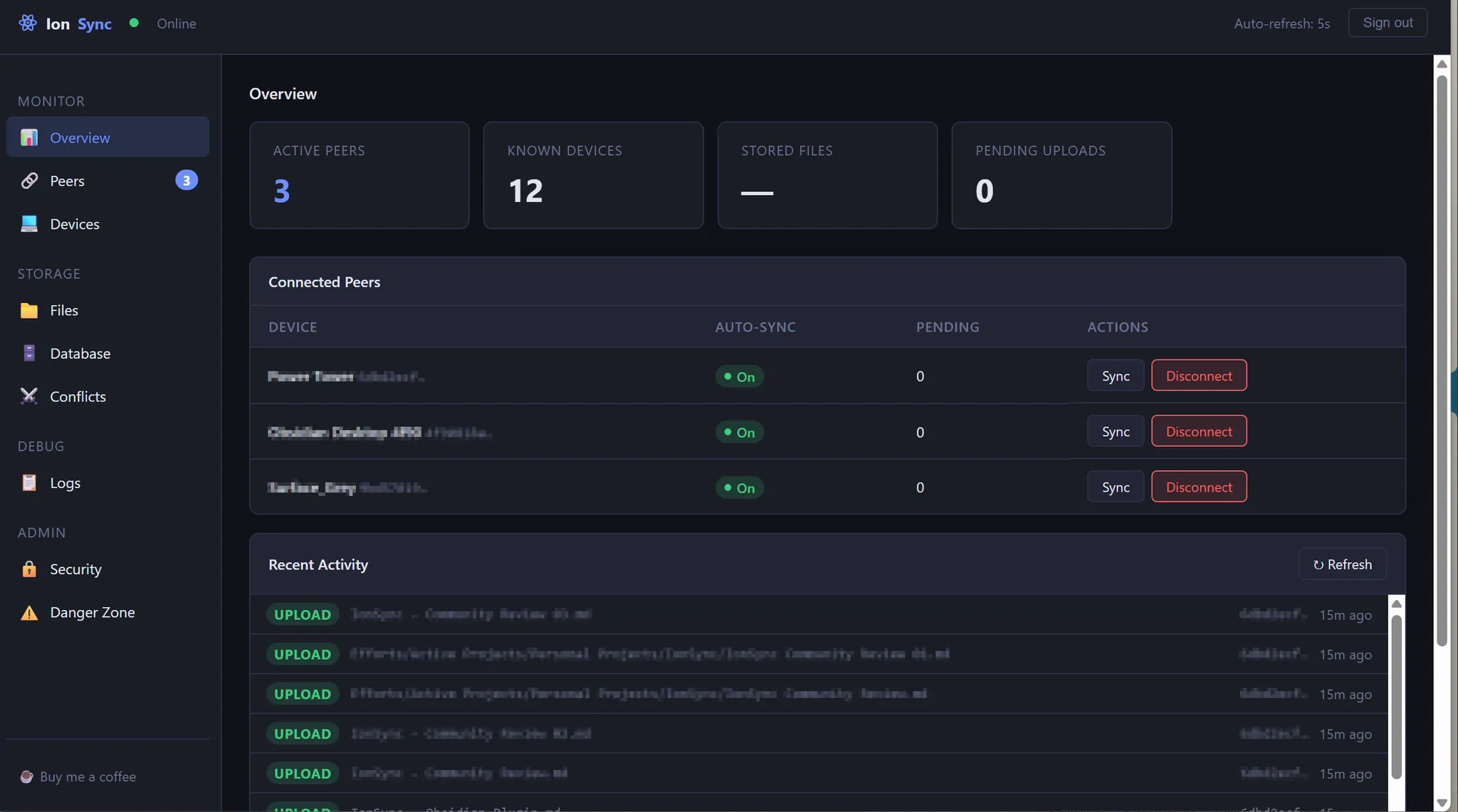Click the Sign out button
1458x812 pixels.
point(1388,23)
